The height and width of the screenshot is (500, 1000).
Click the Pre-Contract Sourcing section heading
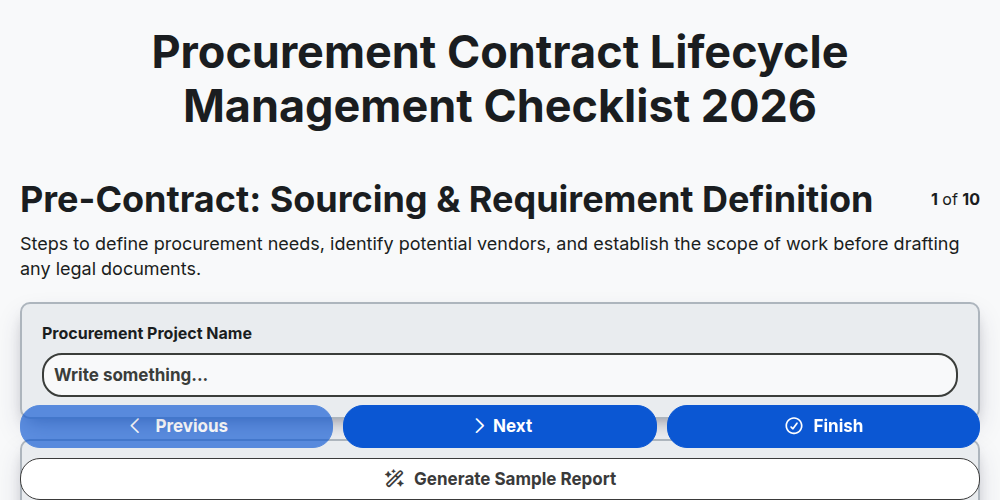[x=446, y=200]
